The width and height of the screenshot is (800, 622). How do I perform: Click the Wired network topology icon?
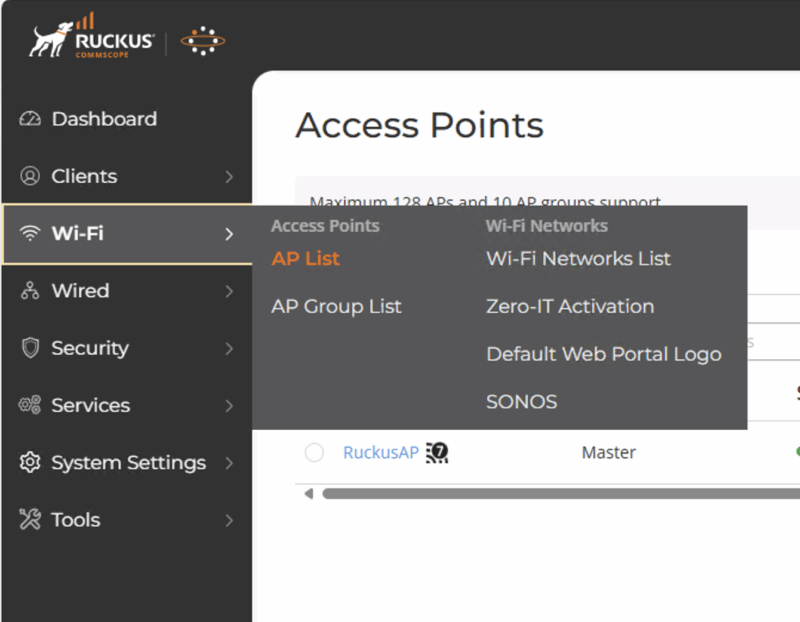pos(30,291)
